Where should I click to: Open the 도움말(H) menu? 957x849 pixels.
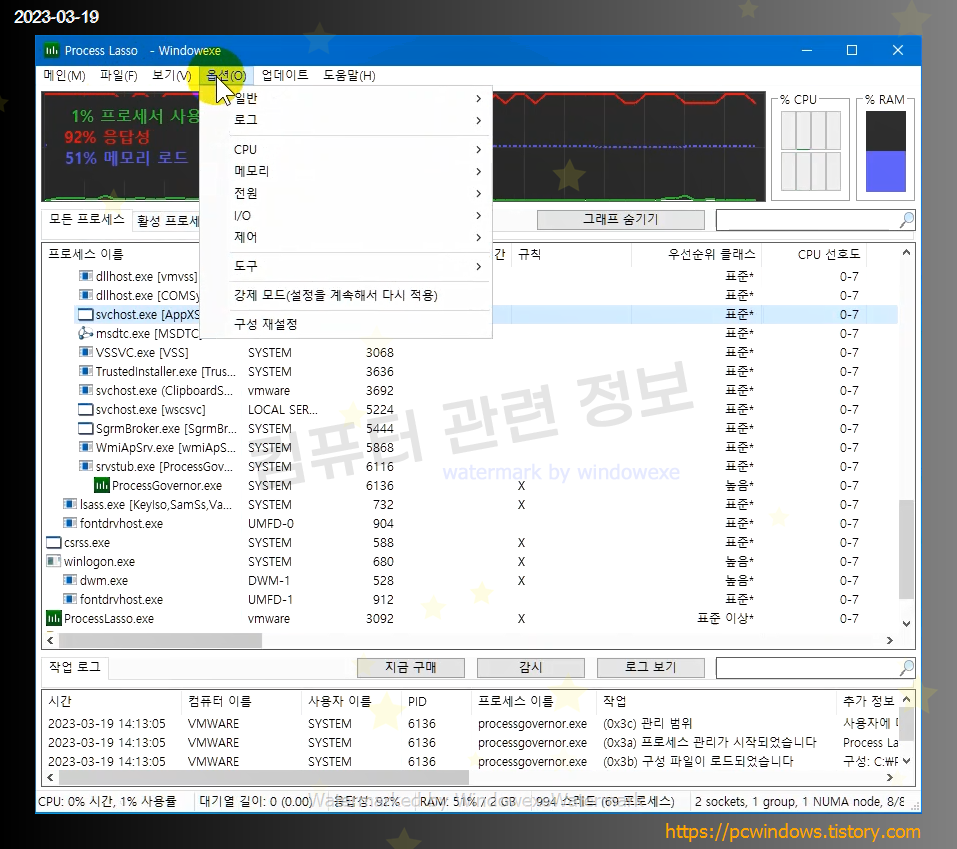[349, 76]
